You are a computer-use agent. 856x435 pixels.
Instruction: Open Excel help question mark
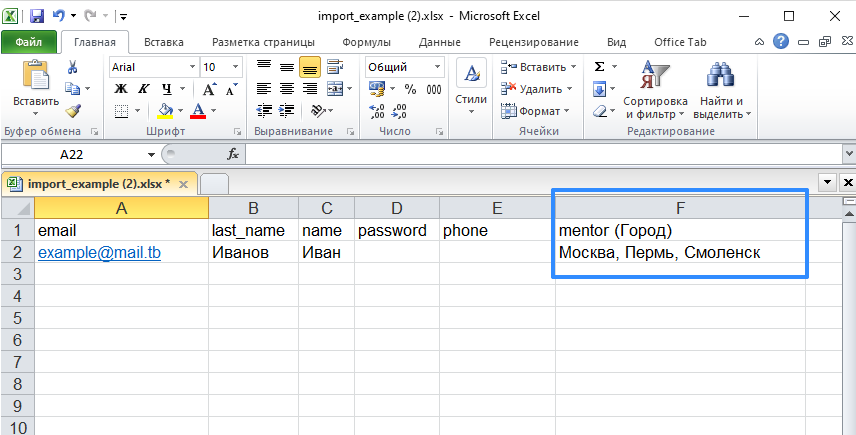tap(781, 42)
